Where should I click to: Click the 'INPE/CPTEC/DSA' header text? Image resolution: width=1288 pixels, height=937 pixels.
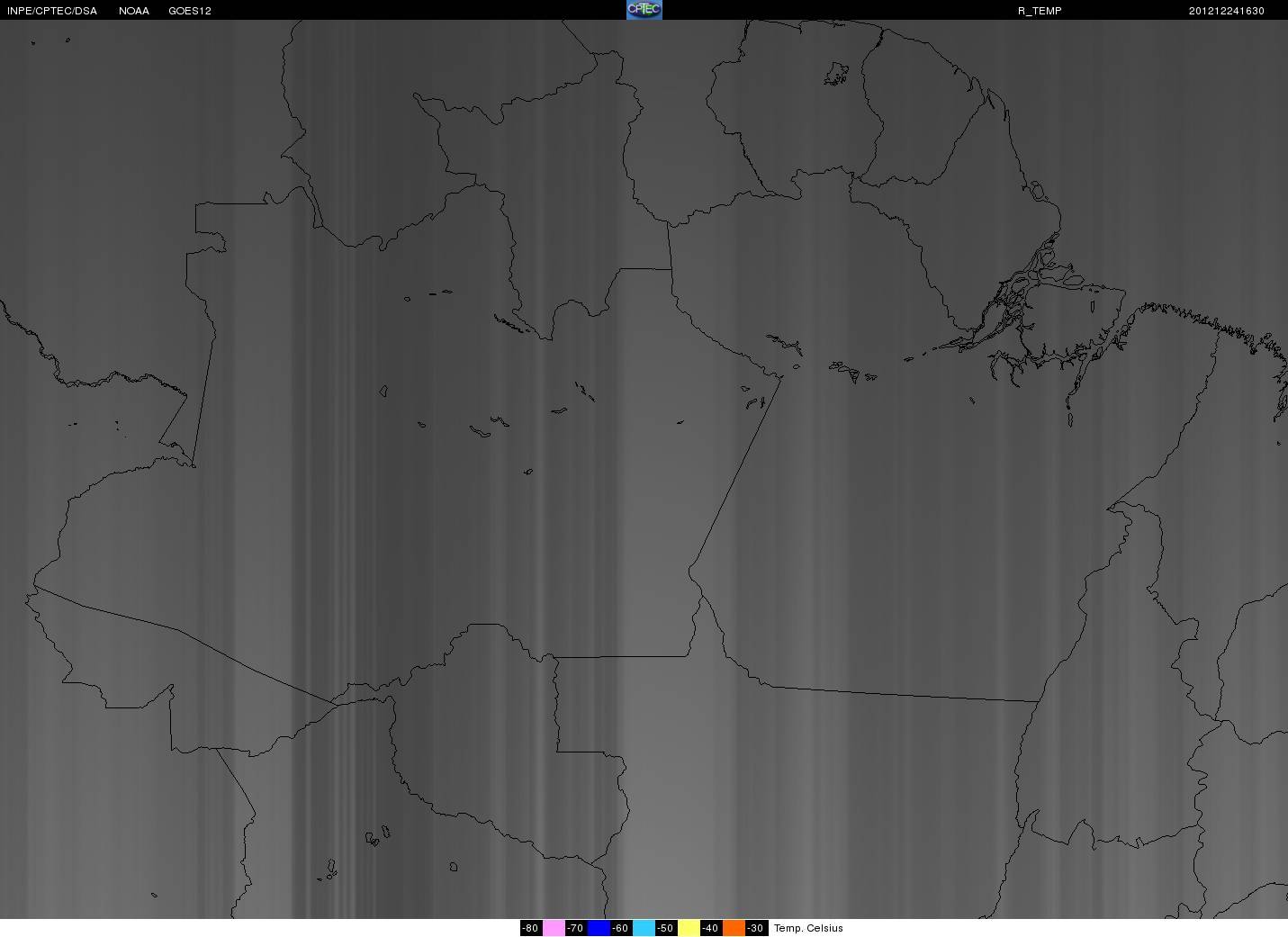[x=52, y=11]
